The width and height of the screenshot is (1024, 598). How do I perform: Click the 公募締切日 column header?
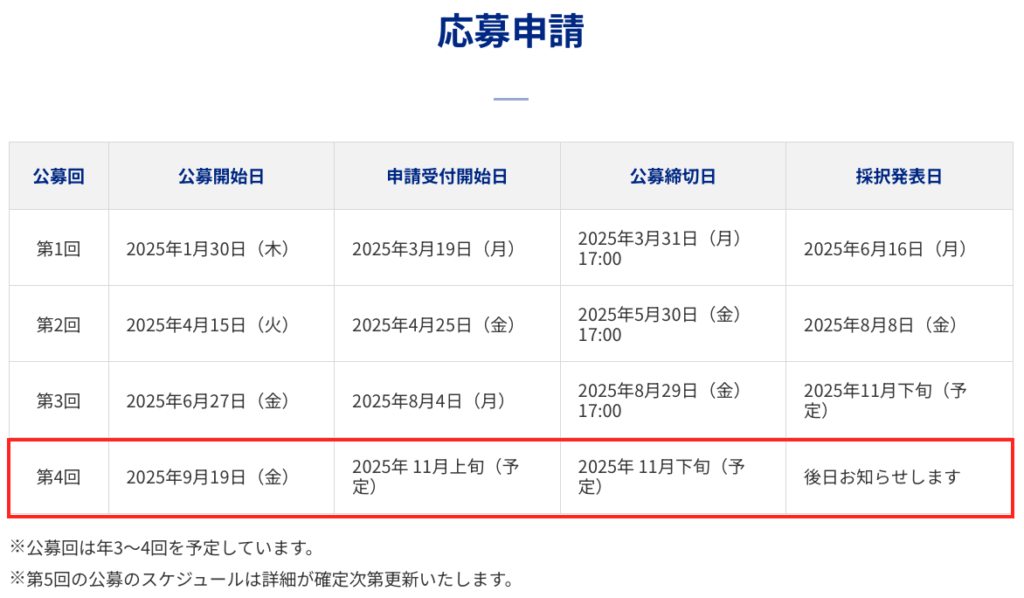tap(672, 177)
